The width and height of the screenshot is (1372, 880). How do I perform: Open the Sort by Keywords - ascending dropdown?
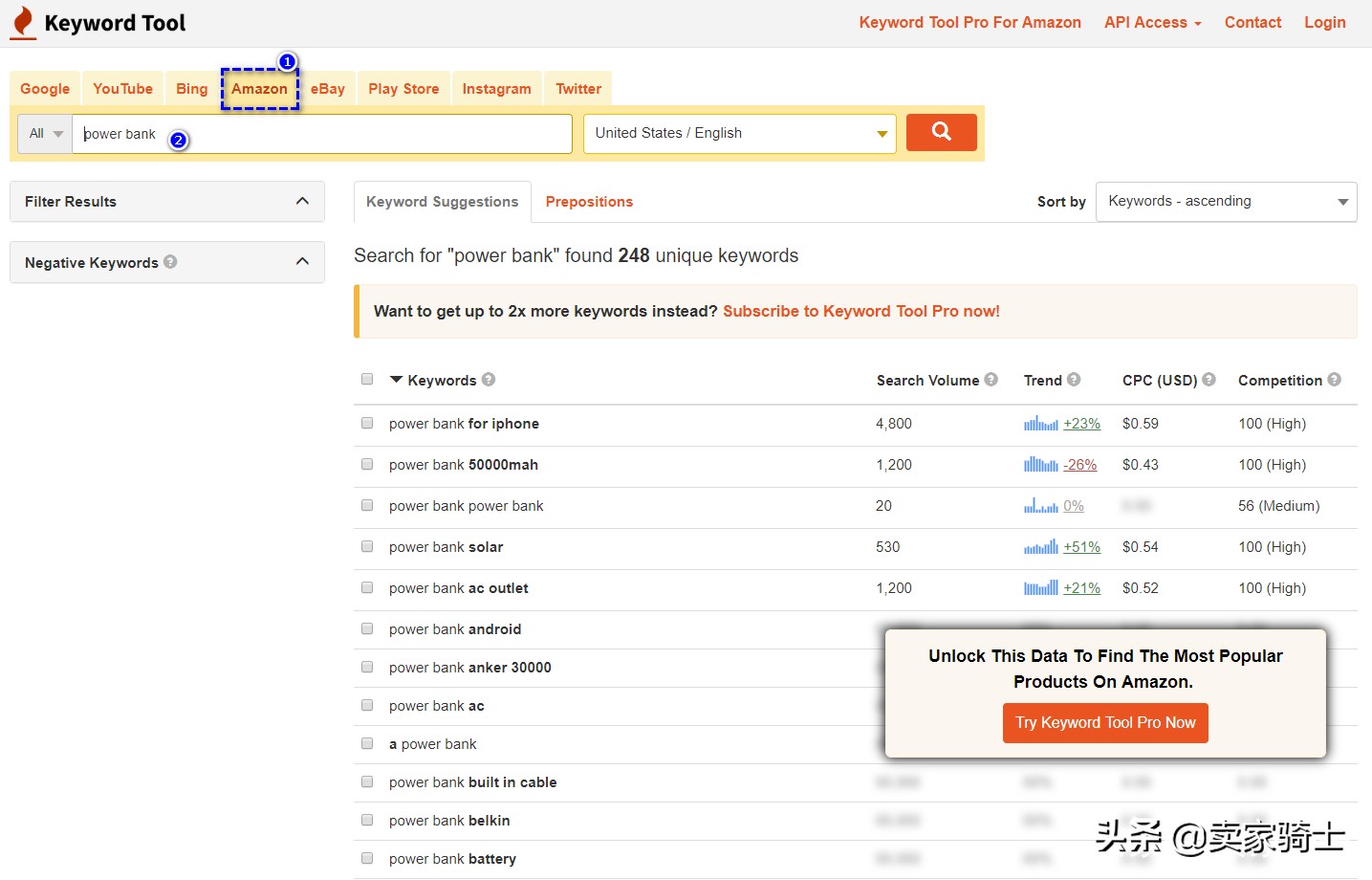(1226, 202)
